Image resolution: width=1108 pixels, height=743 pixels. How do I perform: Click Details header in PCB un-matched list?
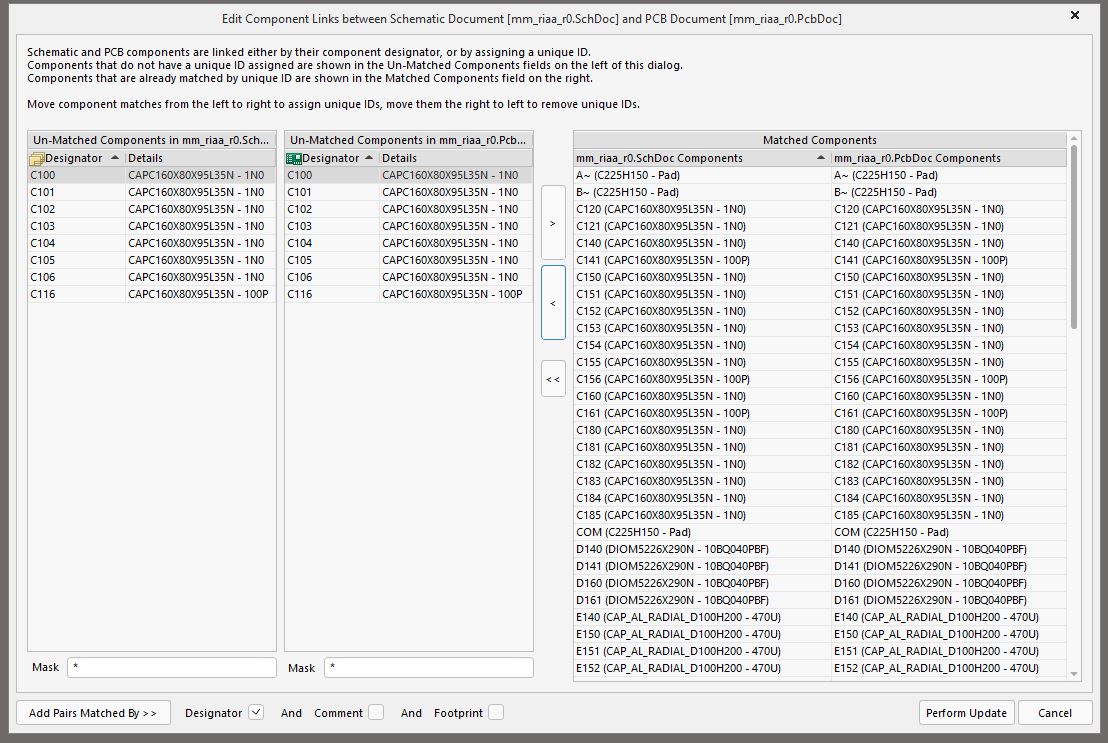(456, 158)
